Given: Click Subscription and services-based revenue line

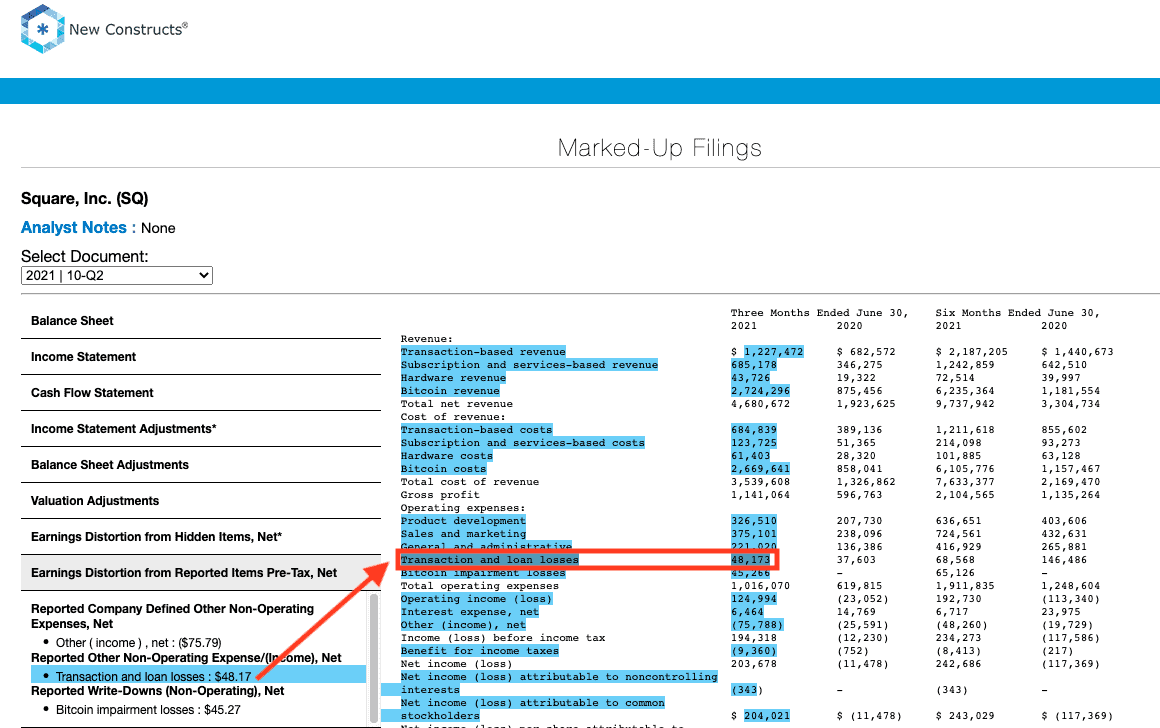Looking at the screenshot, I should (x=529, y=365).
